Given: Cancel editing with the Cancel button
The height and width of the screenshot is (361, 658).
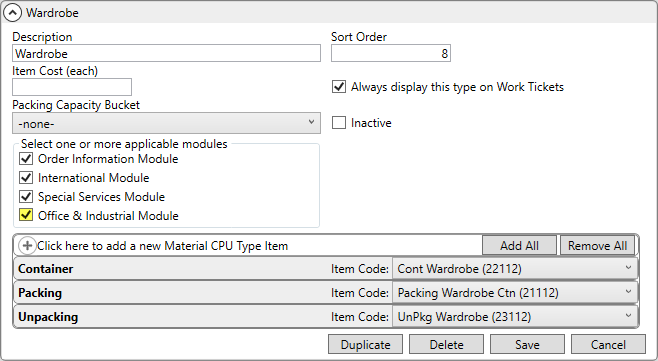Looking at the screenshot, I should tap(608, 344).
